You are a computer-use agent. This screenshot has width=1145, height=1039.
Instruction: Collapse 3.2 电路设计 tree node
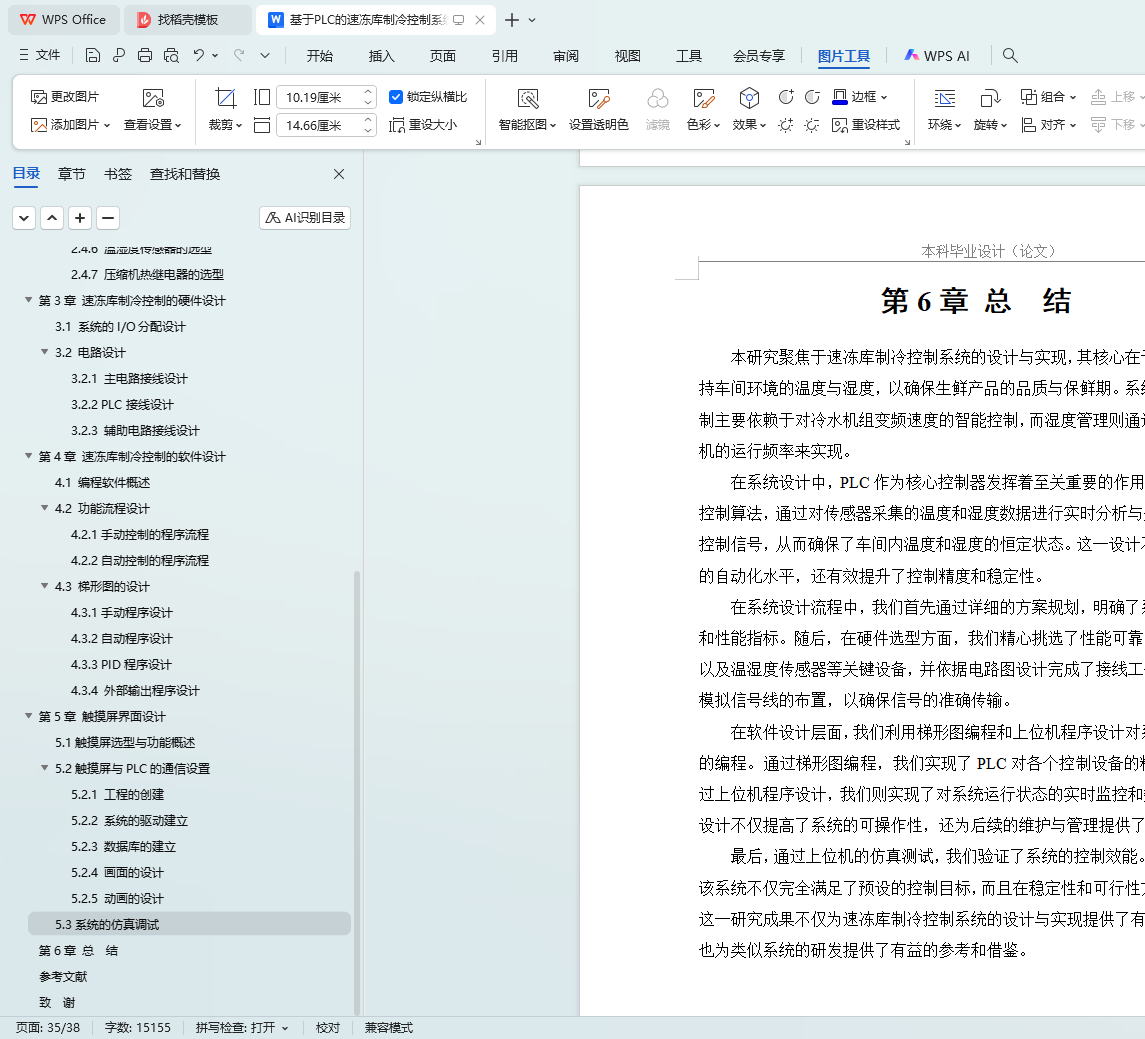click(x=45, y=352)
